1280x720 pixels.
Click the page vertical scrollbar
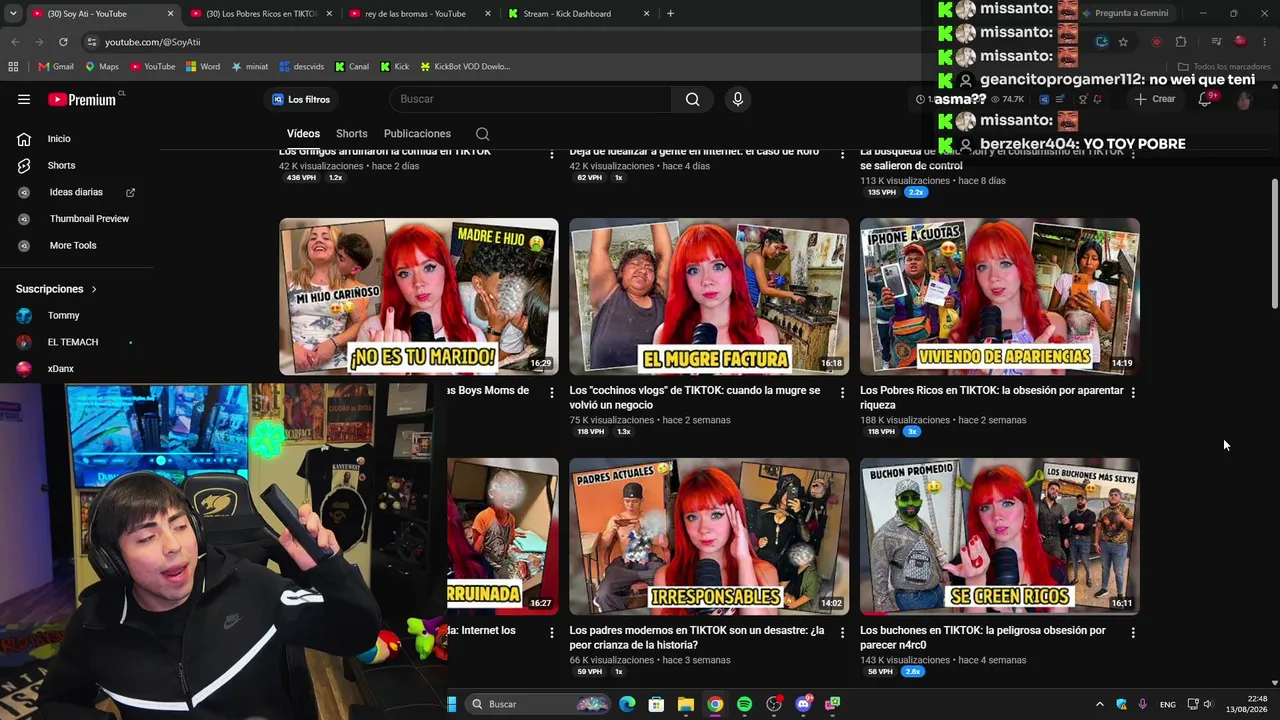(1274, 244)
